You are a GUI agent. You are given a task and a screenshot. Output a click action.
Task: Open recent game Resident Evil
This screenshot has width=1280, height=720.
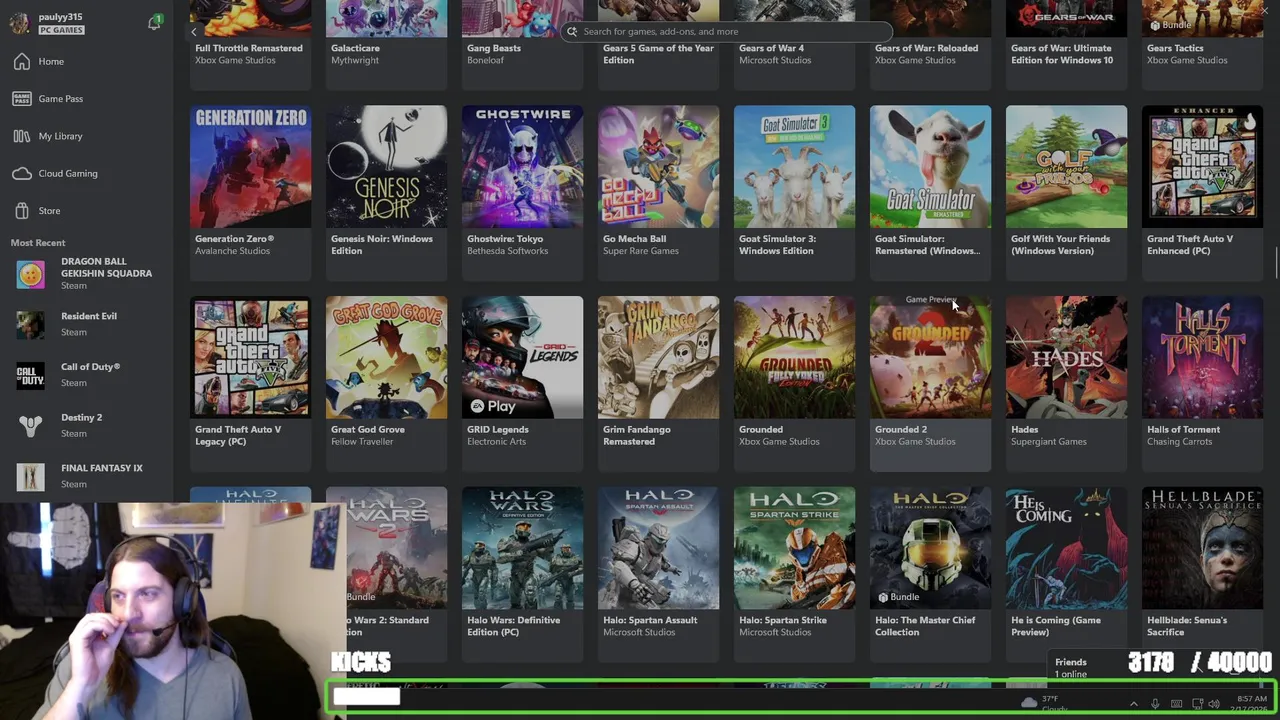click(86, 324)
